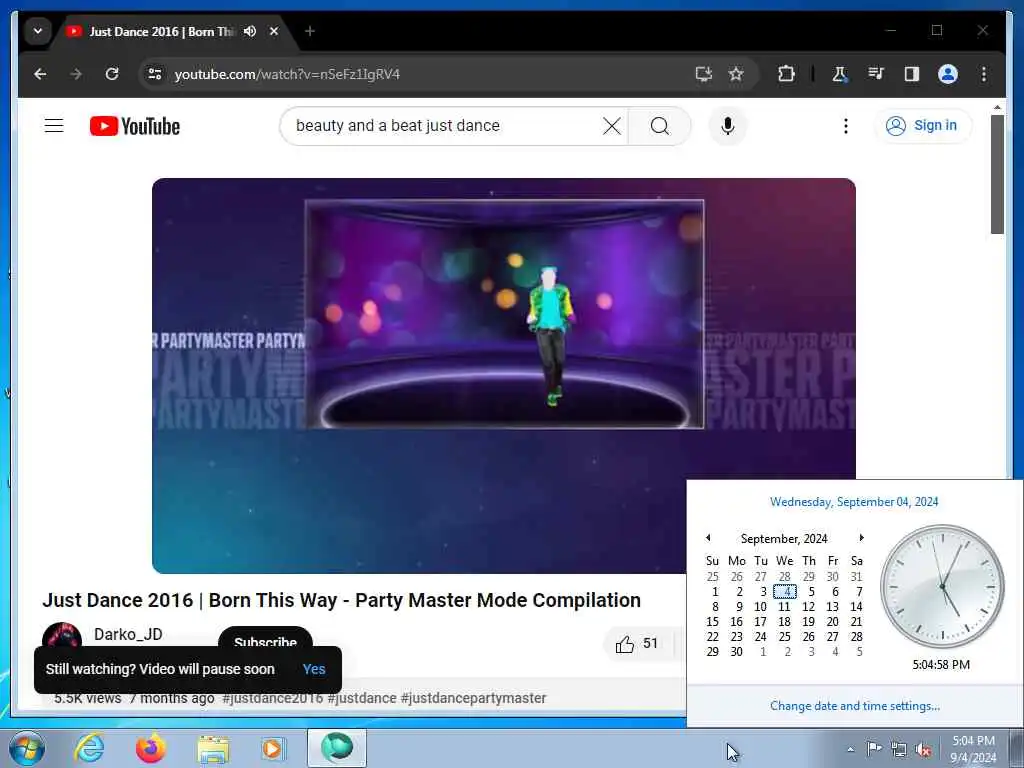The width and height of the screenshot is (1024, 768).
Task: Open YouTube hamburger guide menu
Action: pyautogui.click(x=54, y=125)
